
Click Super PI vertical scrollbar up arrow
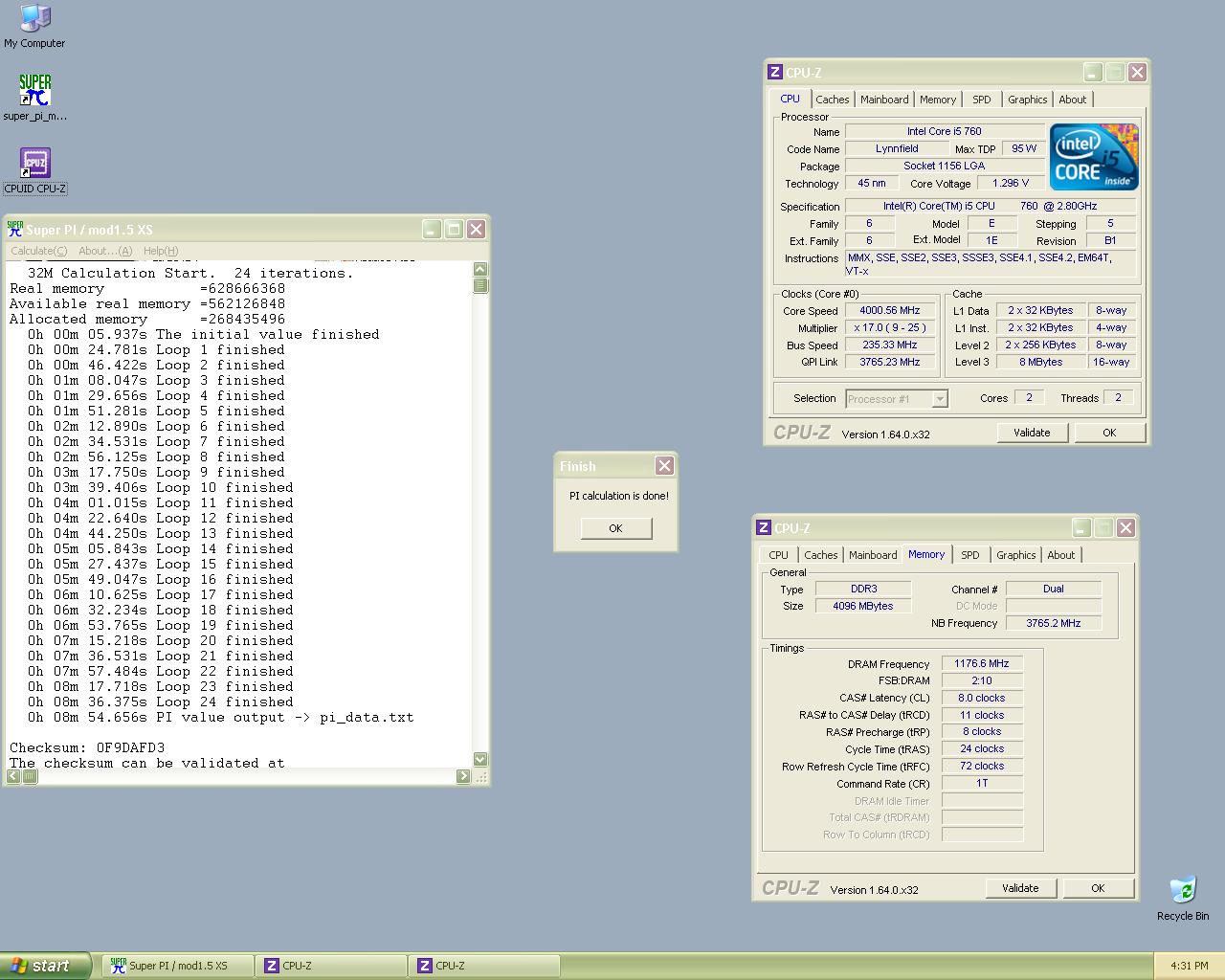480,269
